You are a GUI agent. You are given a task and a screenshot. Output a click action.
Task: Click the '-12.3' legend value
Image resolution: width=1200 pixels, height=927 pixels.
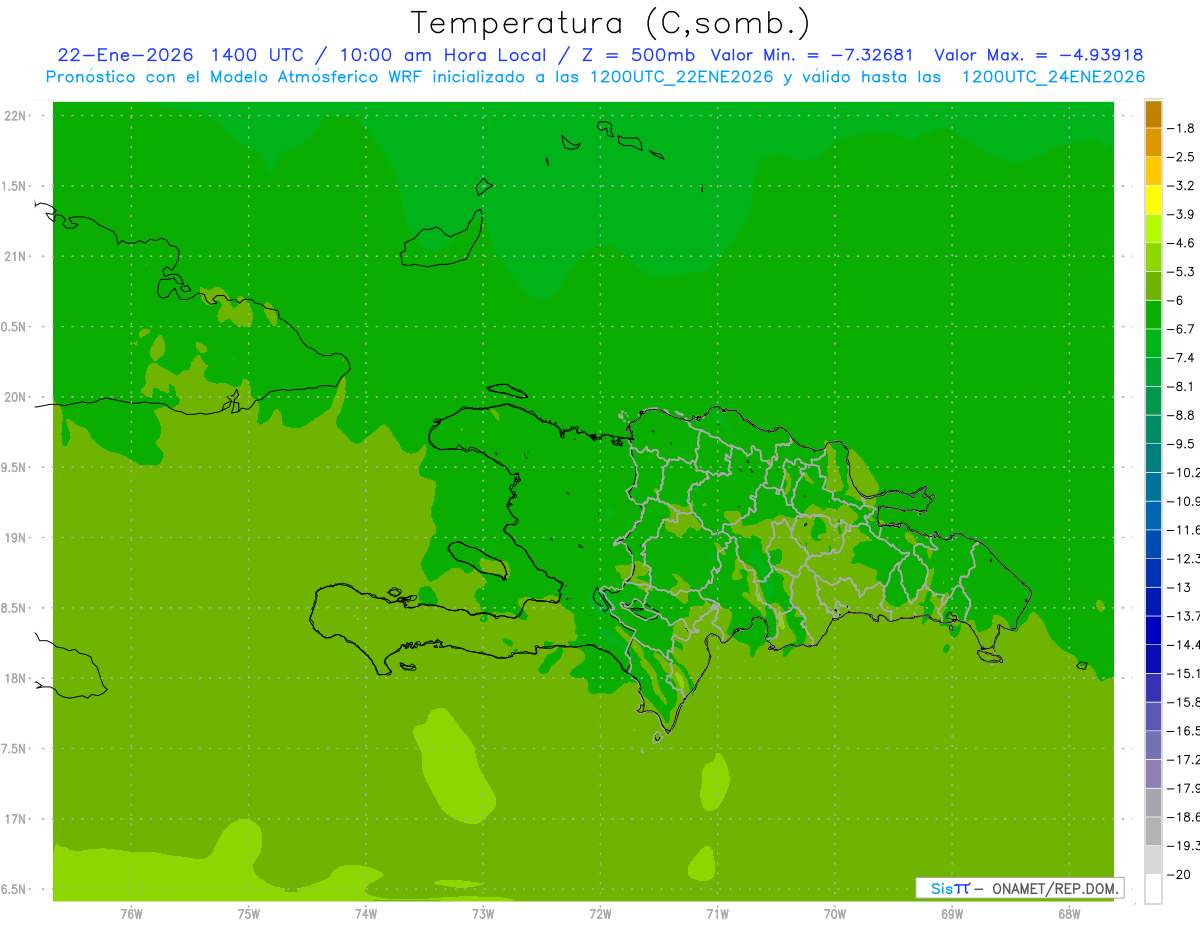click(x=1182, y=558)
